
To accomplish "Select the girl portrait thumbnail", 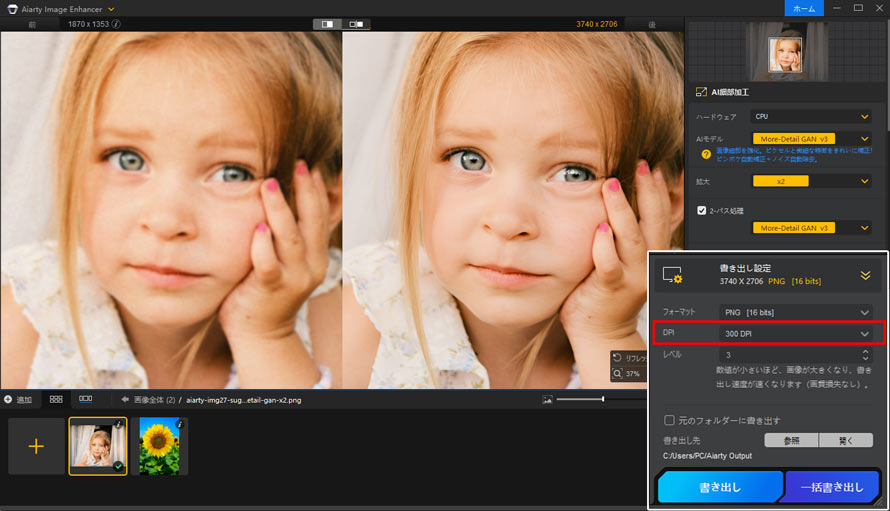I will [98, 446].
